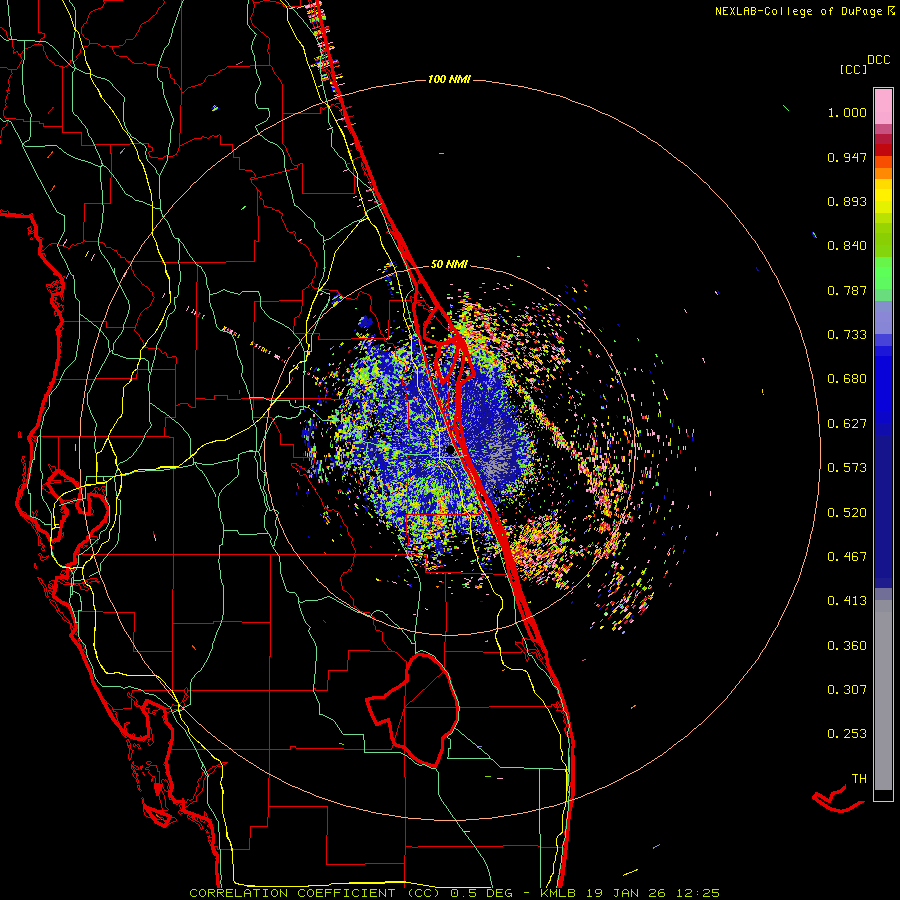Click the TH threshold label
The width and height of the screenshot is (900, 900).
click(x=859, y=779)
